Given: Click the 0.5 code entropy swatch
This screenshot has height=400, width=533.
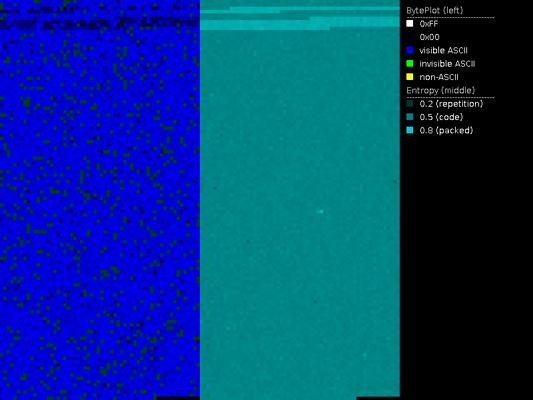Looking at the screenshot, I should 410,117.
